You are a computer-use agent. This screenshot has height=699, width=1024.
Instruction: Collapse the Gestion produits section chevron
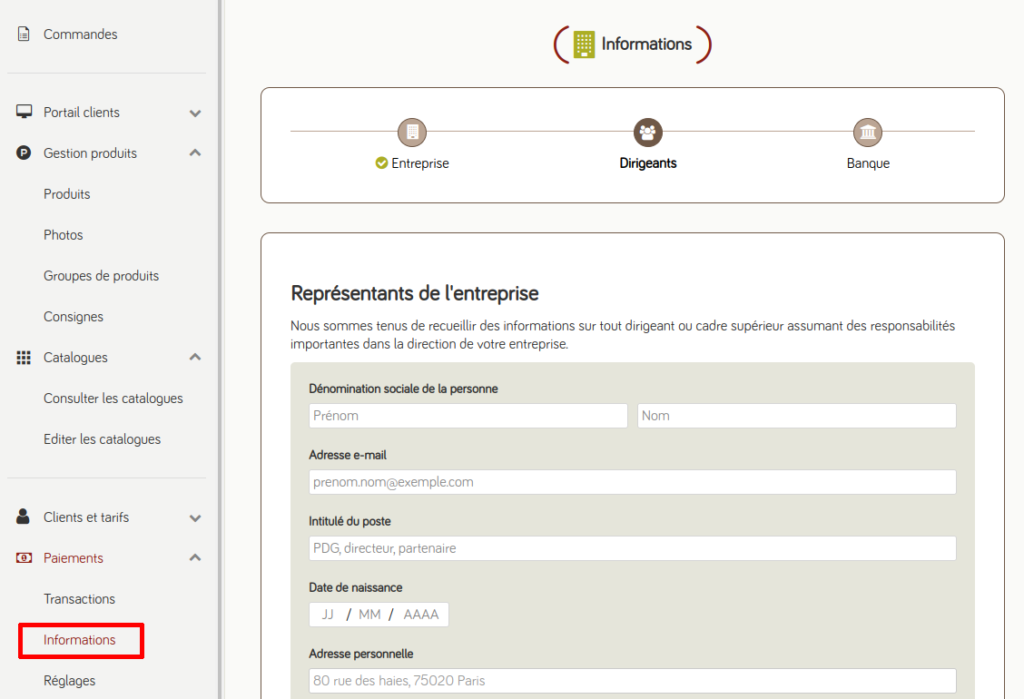[x=195, y=153]
